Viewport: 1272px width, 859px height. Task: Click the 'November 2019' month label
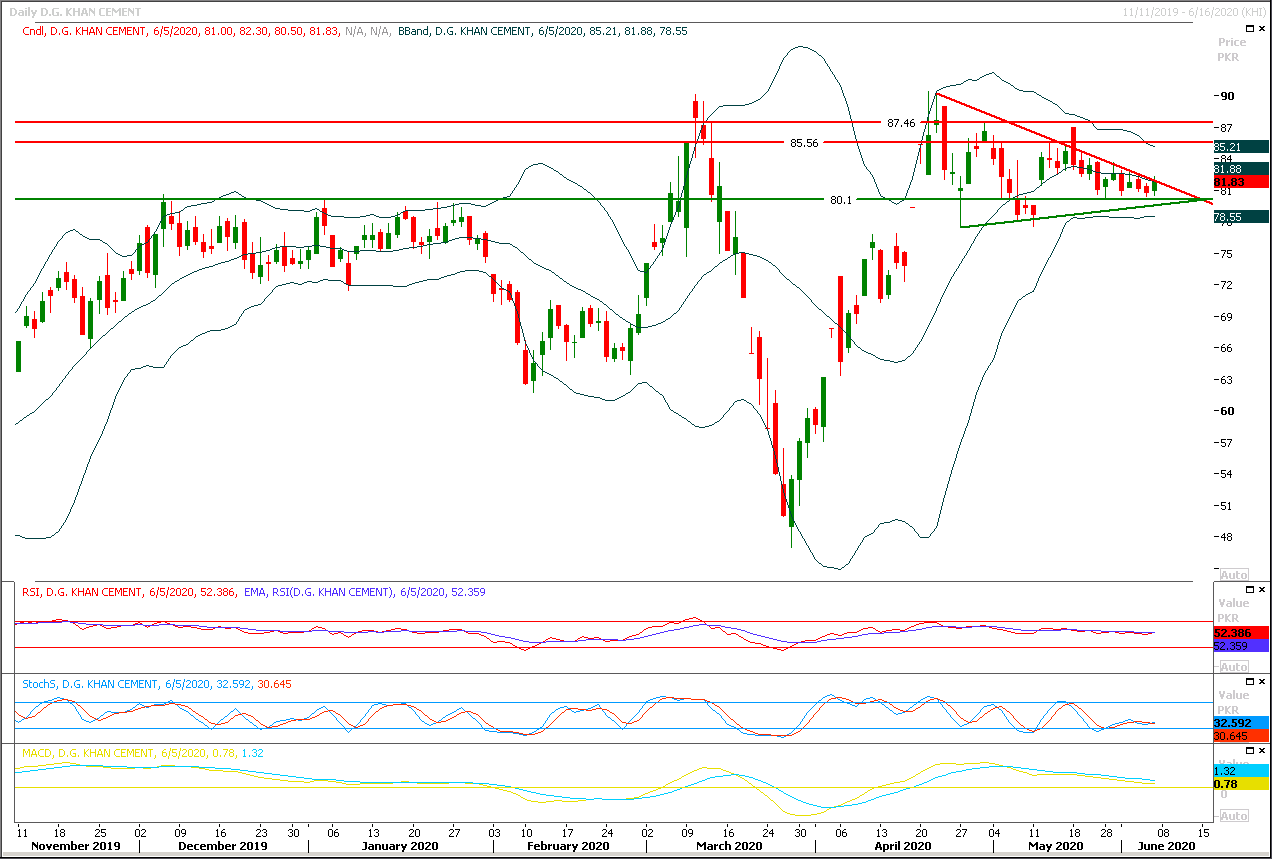pyautogui.click(x=77, y=846)
